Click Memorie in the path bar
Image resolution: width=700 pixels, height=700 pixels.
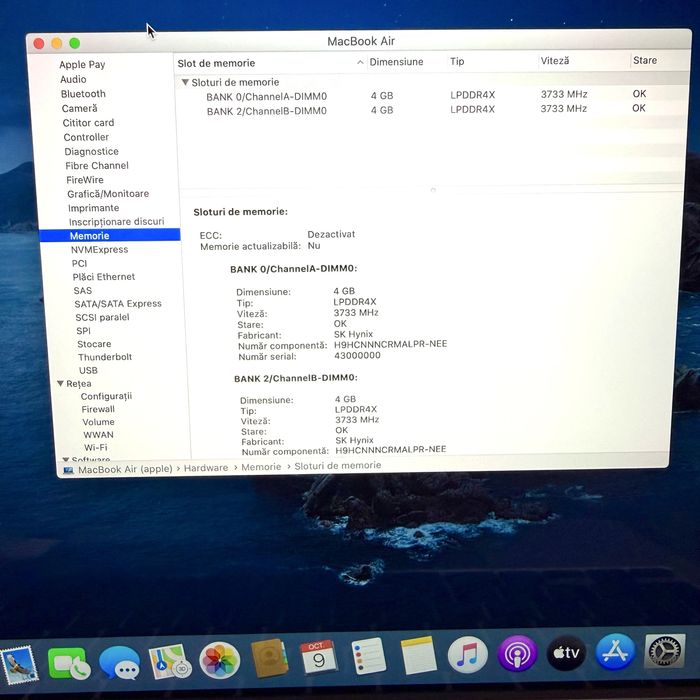261,467
